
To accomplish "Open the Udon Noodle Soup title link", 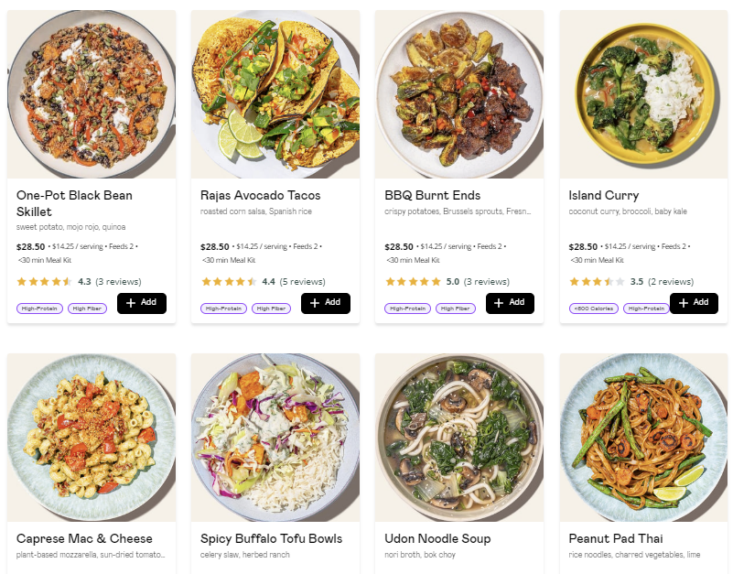I will tap(438, 538).
